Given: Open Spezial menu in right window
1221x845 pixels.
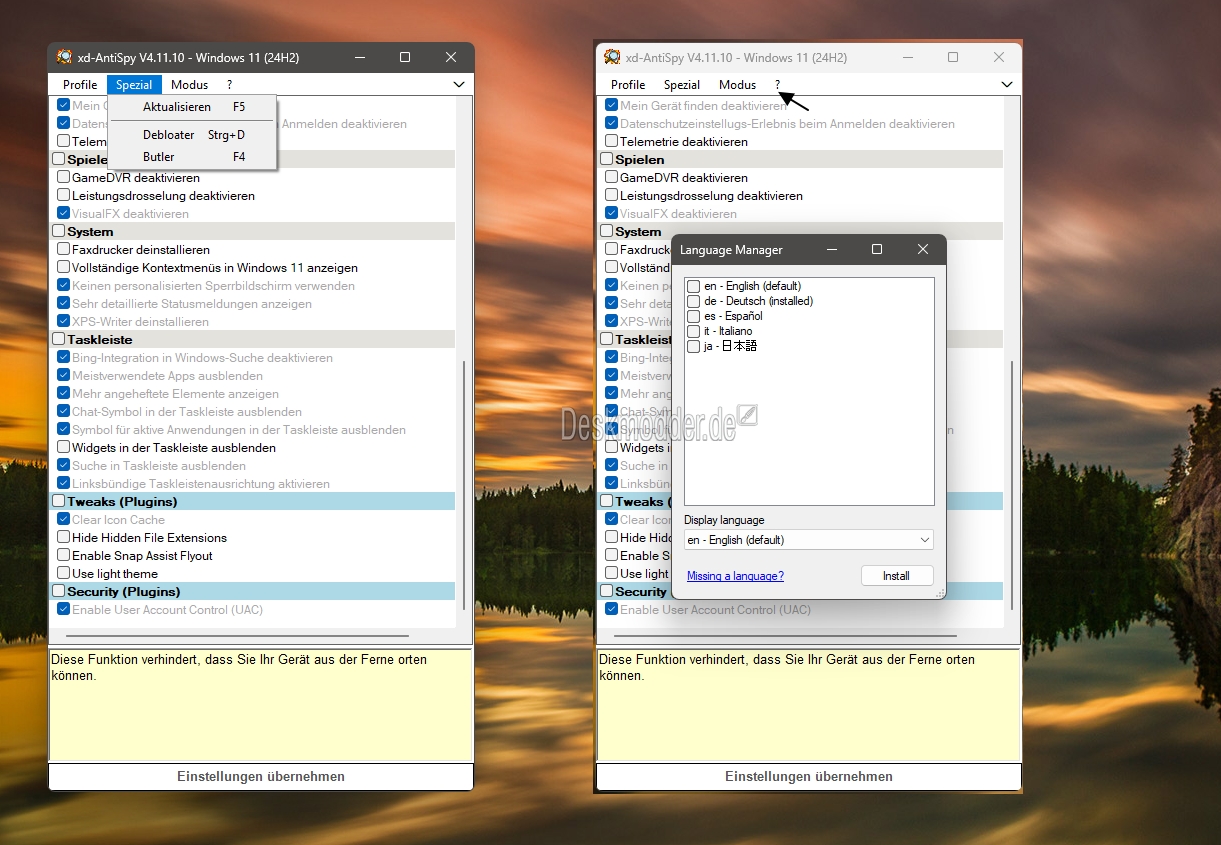Looking at the screenshot, I should click(682, 85).
